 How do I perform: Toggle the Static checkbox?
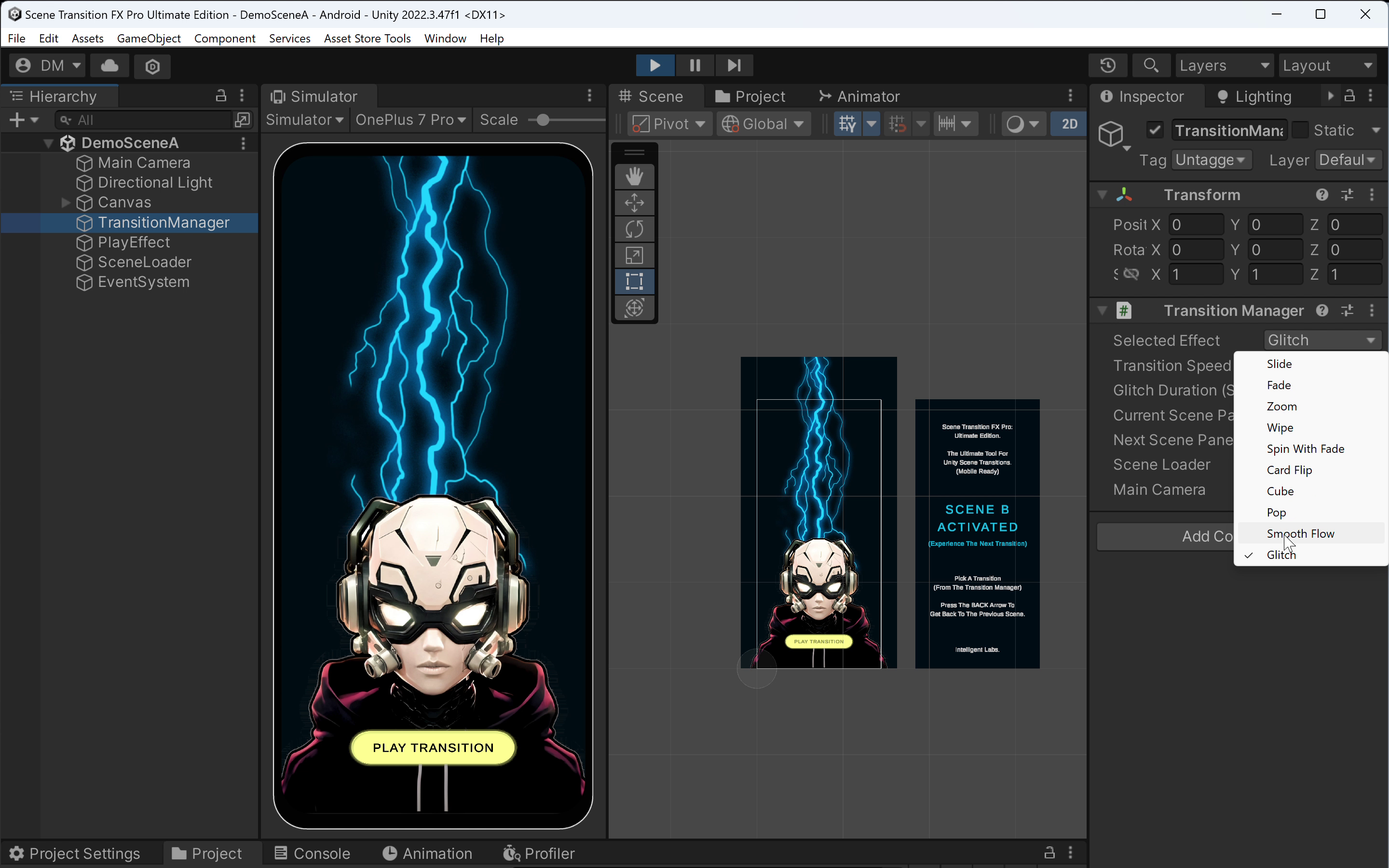click(1300, 130)
